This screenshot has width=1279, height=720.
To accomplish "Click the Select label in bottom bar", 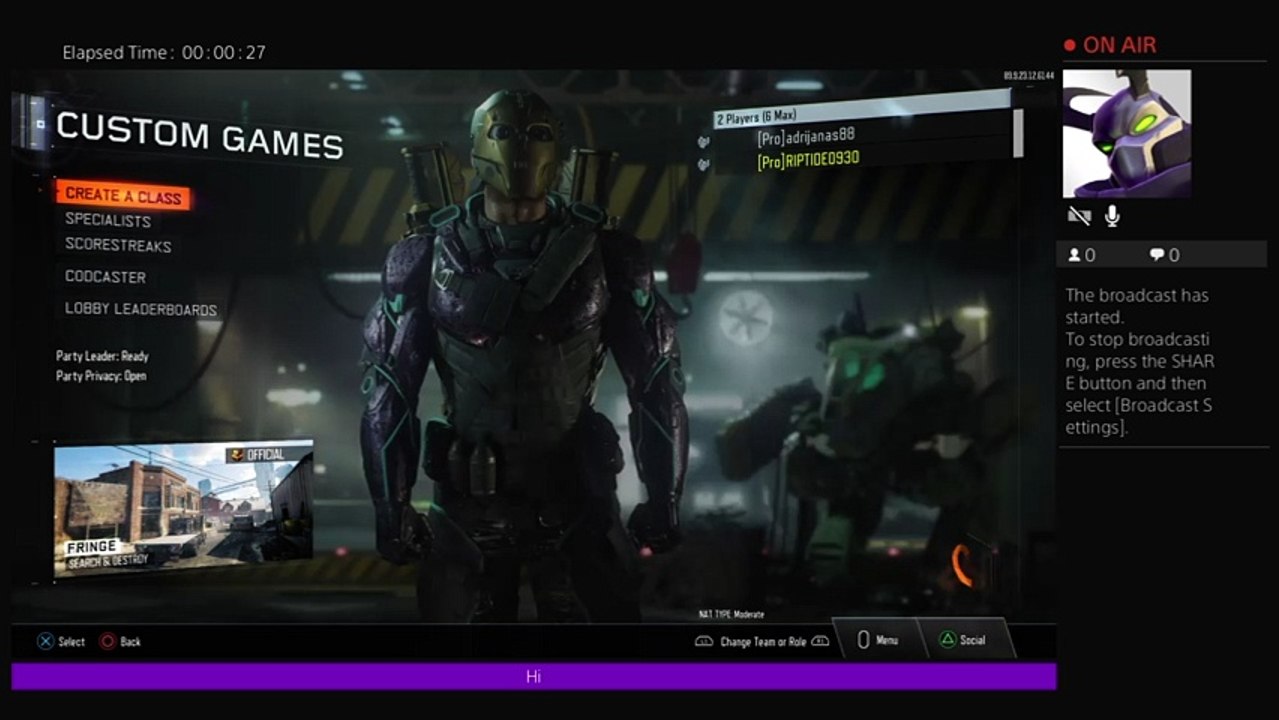I will 71,642.
